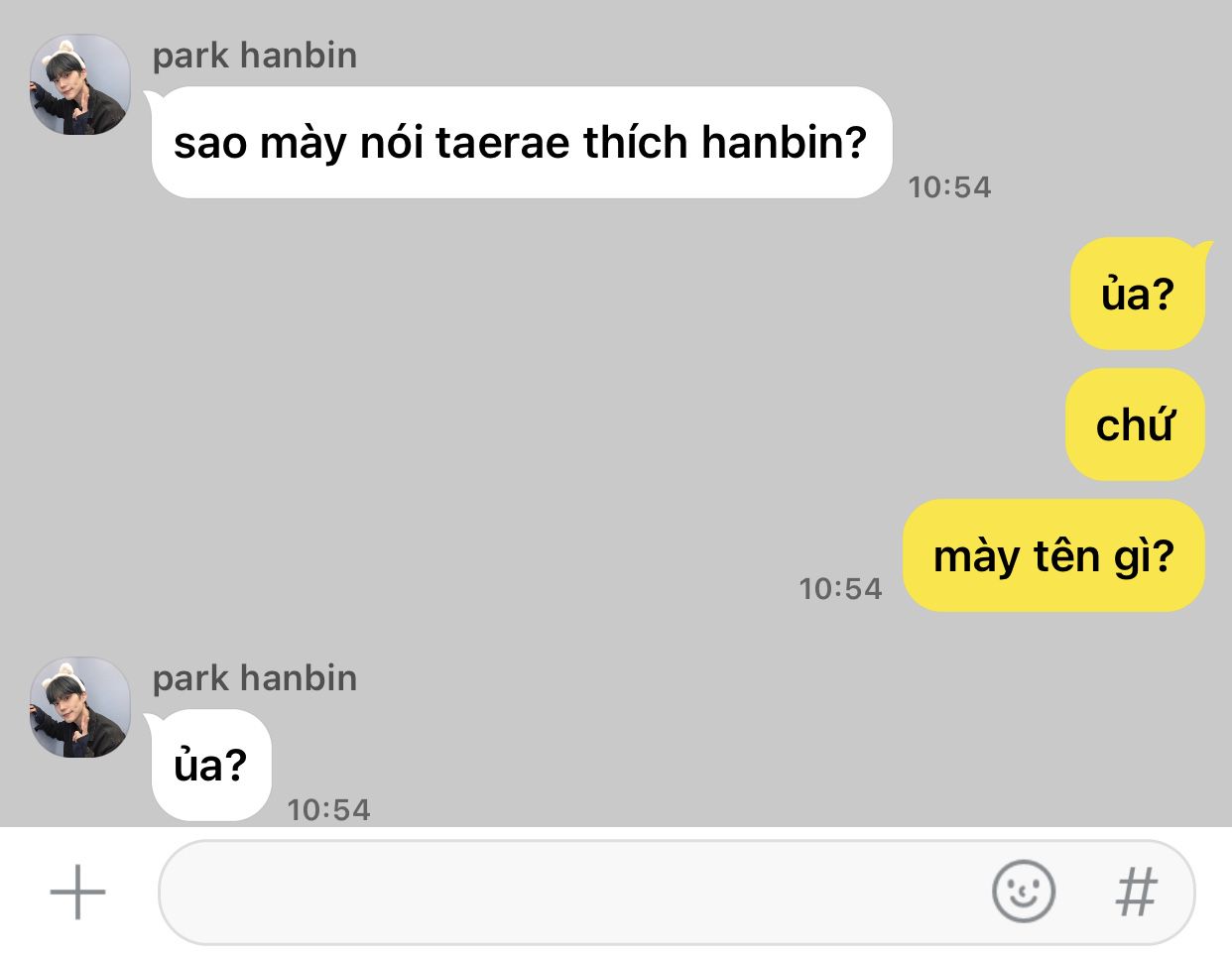Tap the hashtag search icon
The height and width of the screenshot is (958, 1232).
pyautogui.click(x=1137, y=892)
